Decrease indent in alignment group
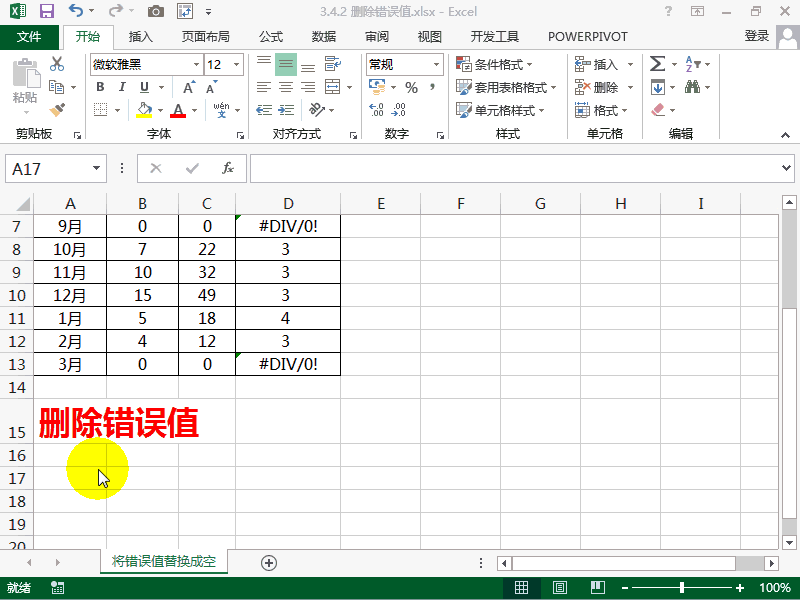Image resolution: width=800 pixels, height=600 pixels. [264, 110]
